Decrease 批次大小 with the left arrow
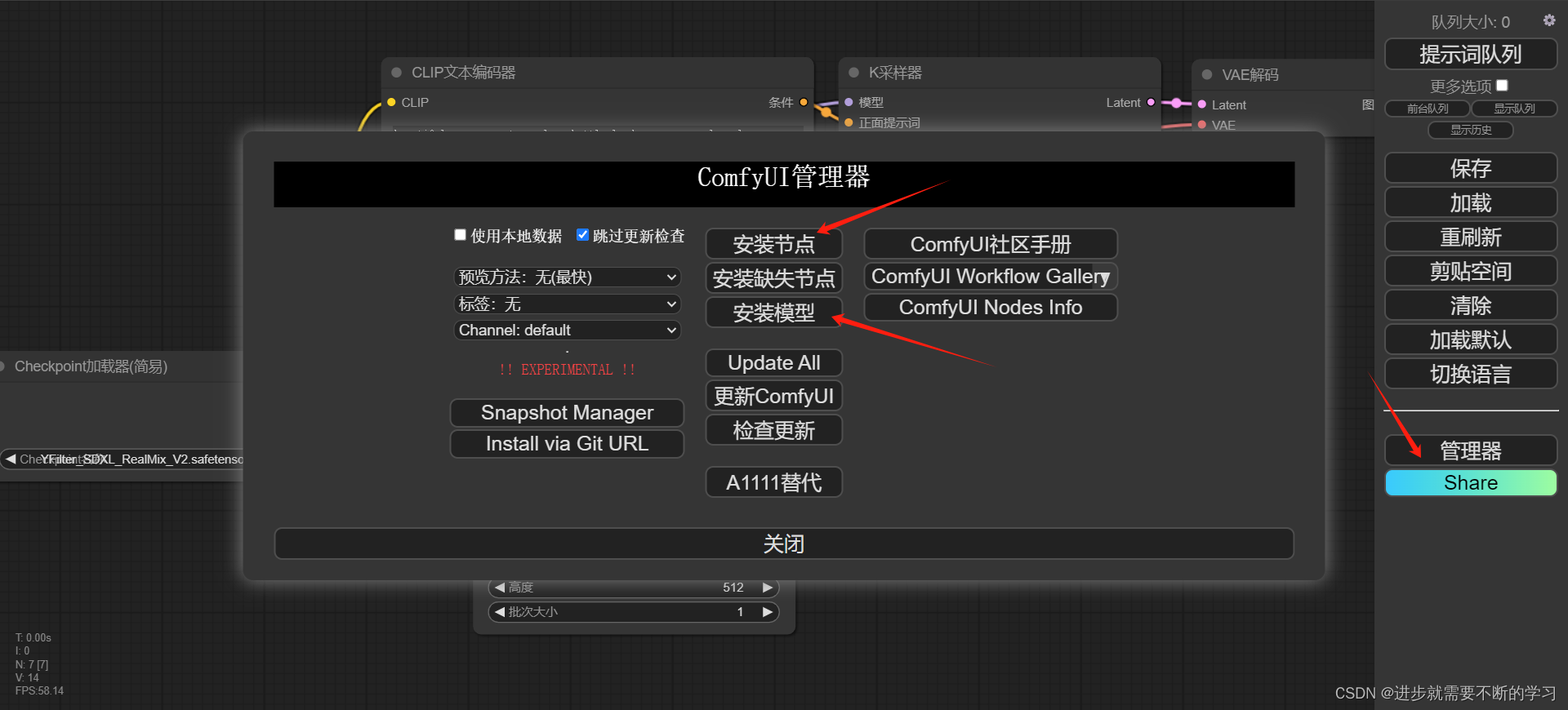The height and width of the screenshot is (710, 1568). (500, 612)
